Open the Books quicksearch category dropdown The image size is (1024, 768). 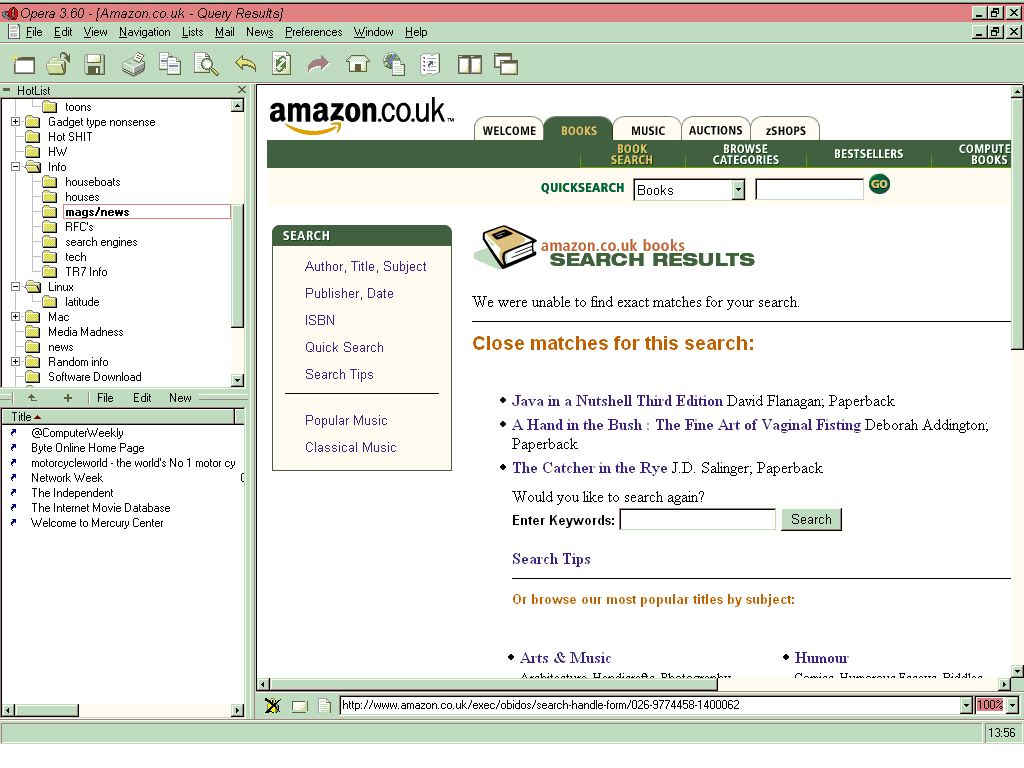pos(738,190)
